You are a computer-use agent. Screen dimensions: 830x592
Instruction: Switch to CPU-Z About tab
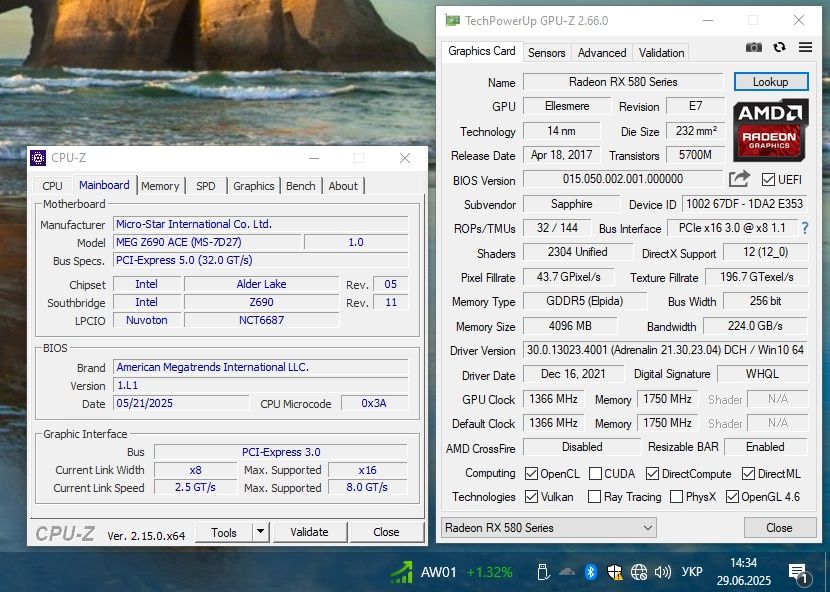pyautogui.click(x=343, y=186)
